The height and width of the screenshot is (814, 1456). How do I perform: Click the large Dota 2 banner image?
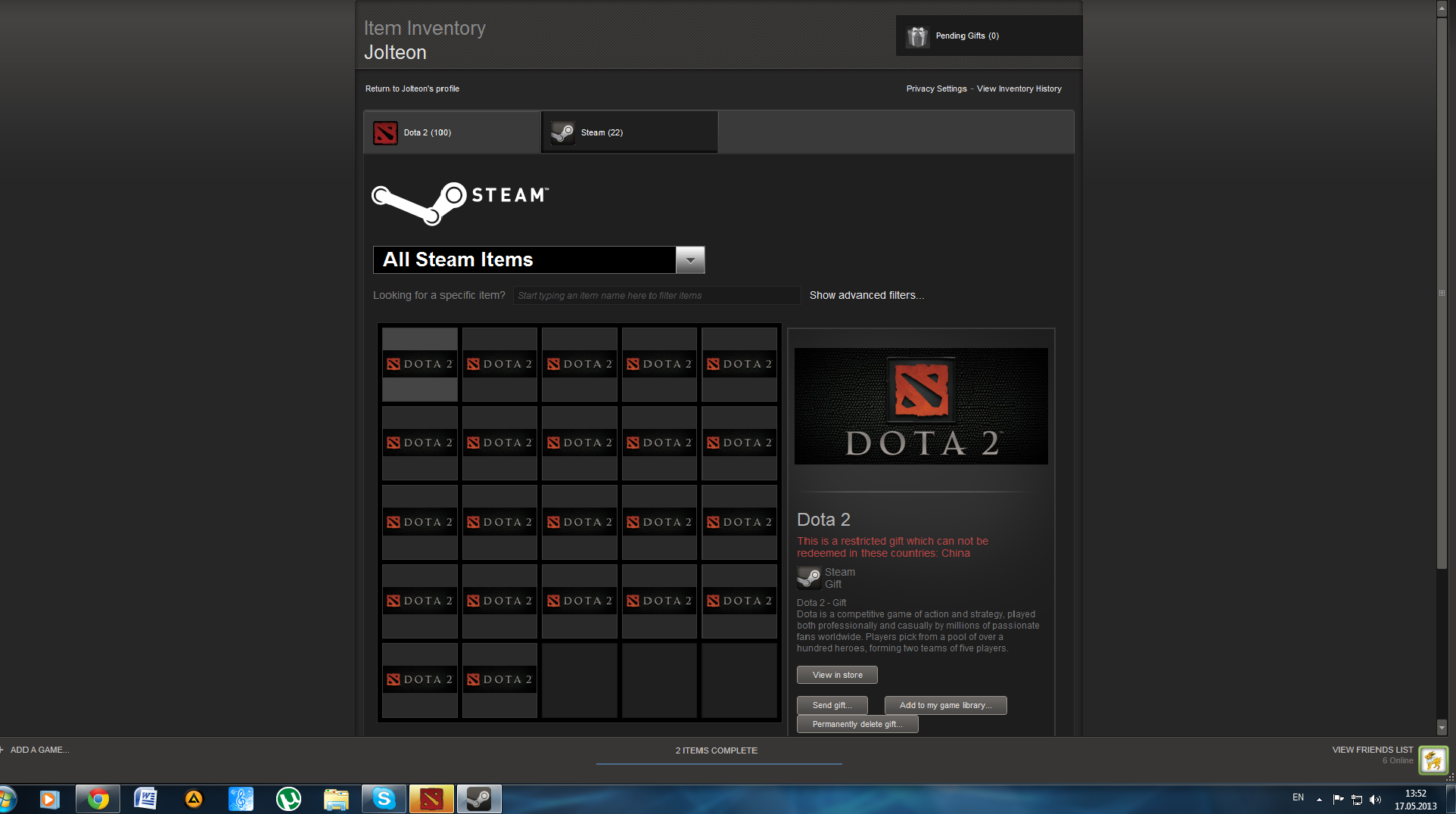(x=921, y=406)
